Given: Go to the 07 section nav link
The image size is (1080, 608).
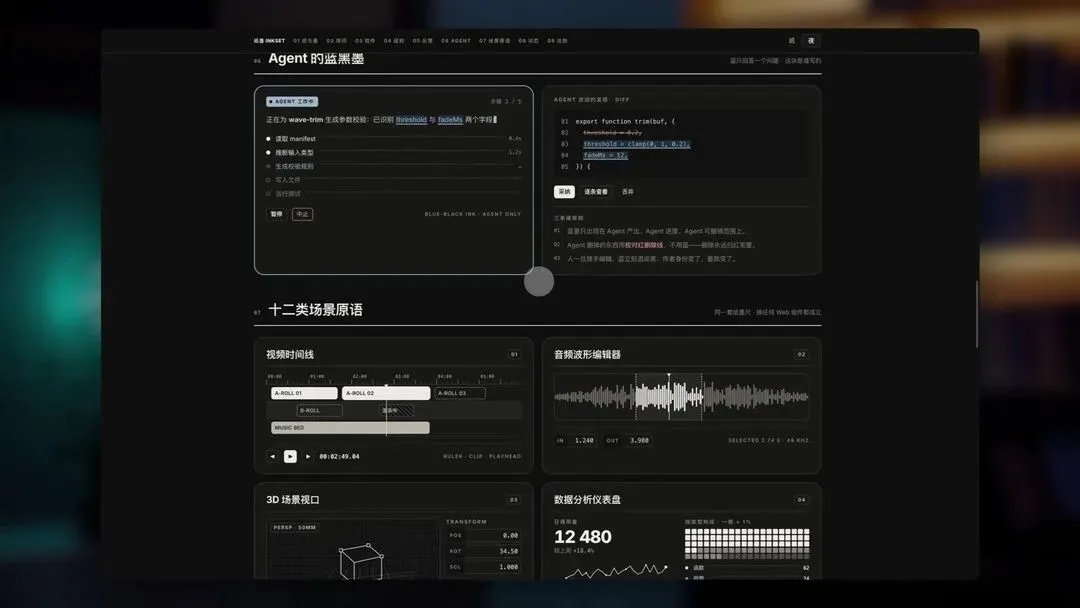Looking at the screenshot, I should click(x=495, y=41).
